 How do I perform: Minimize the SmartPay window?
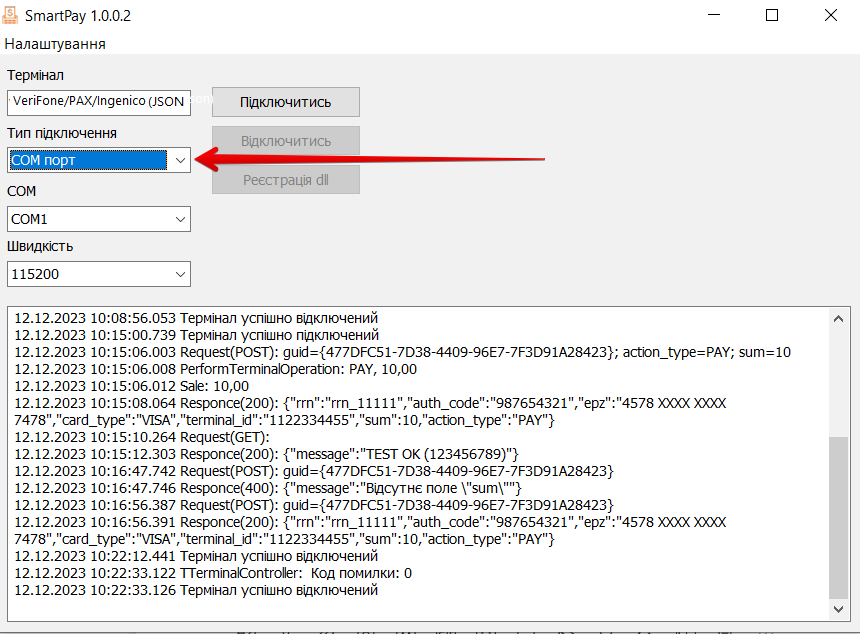click(713, 16)
